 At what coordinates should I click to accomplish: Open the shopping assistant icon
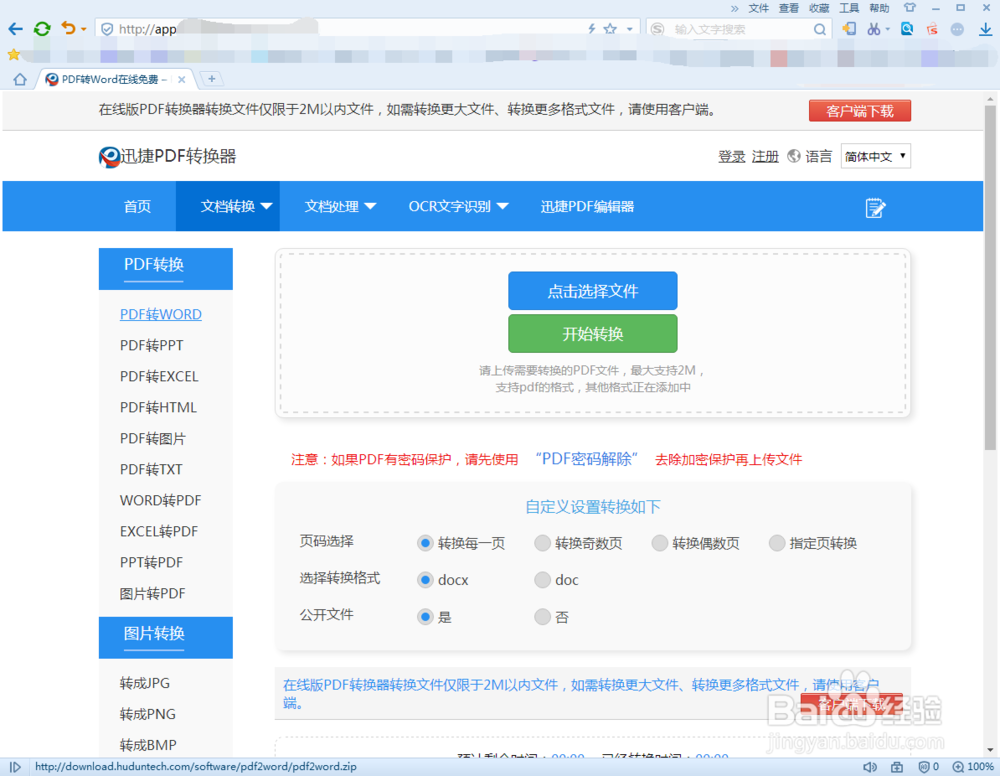(x=930, y=28)
